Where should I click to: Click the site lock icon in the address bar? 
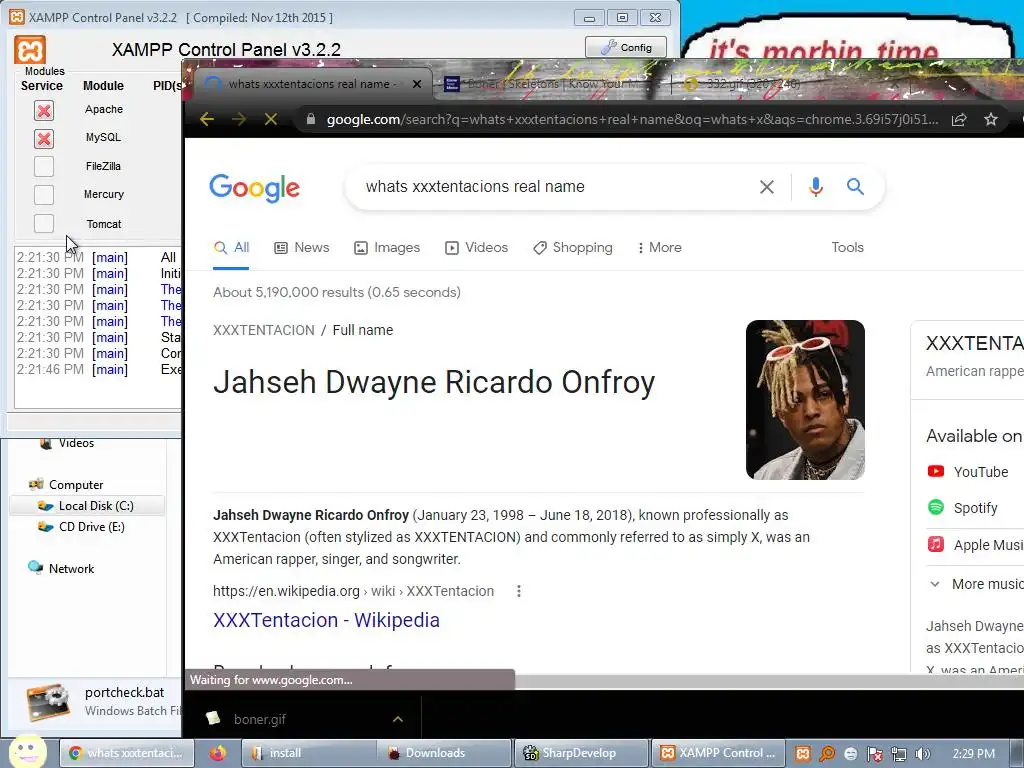tap(311, 120)
